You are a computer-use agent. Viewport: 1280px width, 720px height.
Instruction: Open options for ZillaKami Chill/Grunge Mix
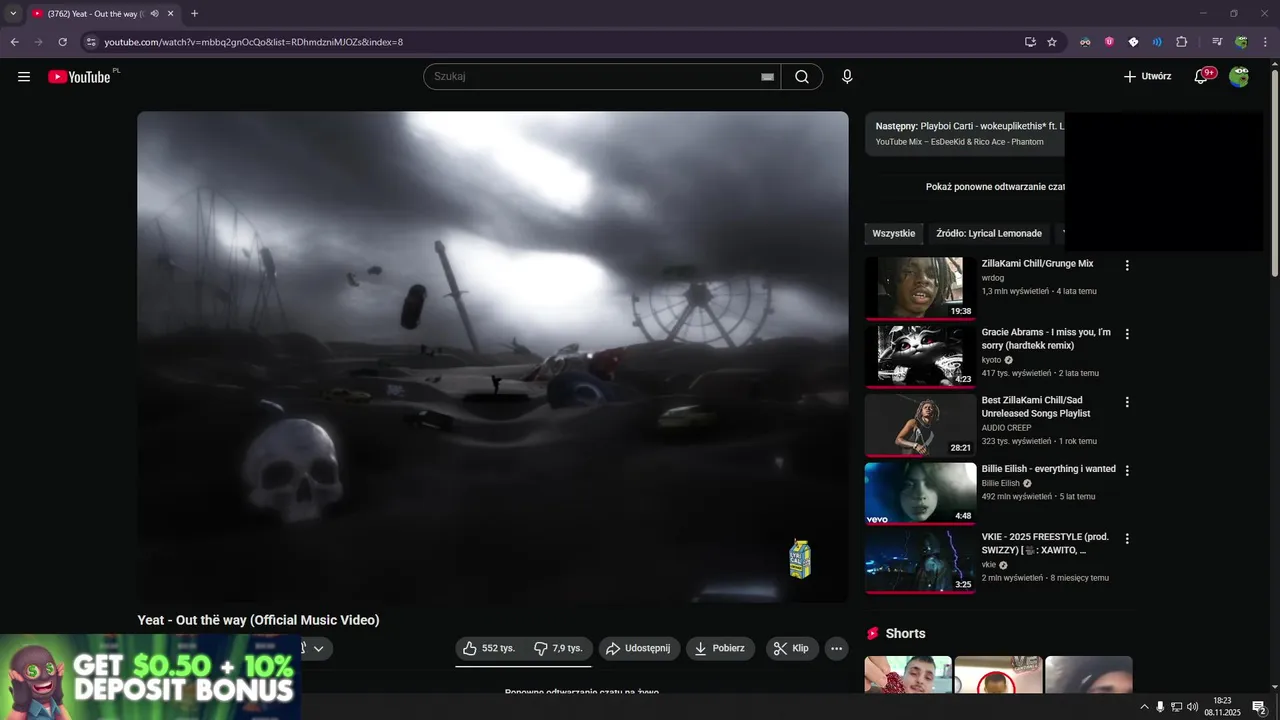click(x=1127, y=266)
